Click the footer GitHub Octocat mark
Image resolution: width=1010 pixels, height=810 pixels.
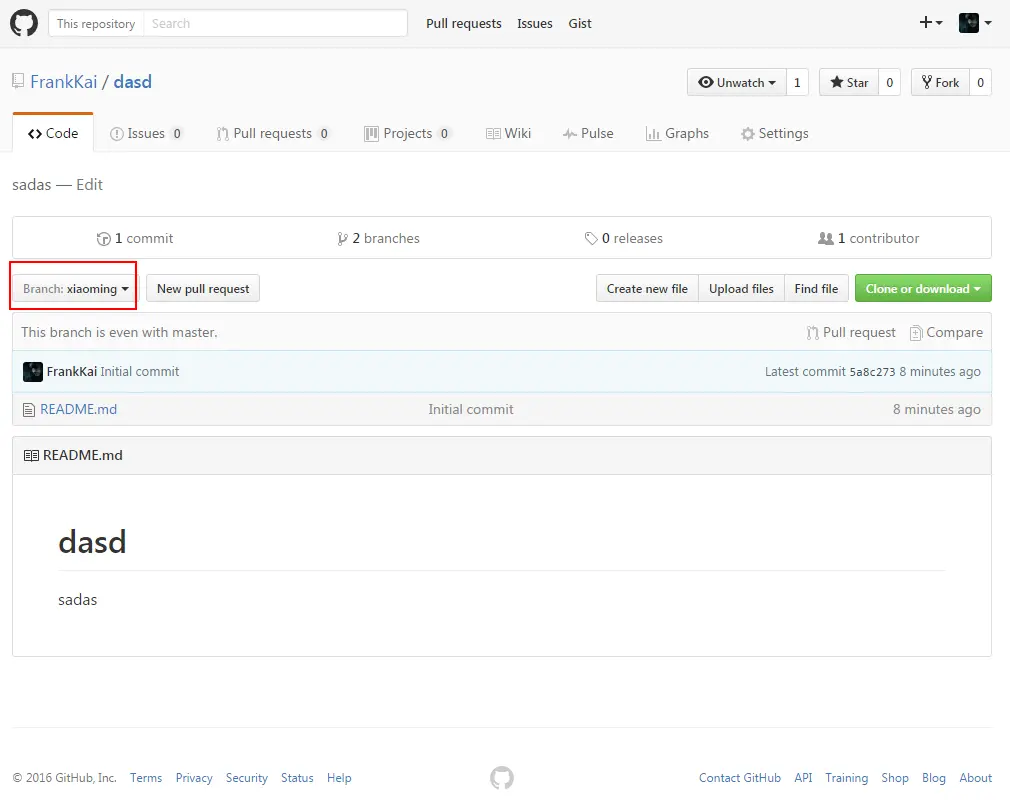click(x=502, y=777)
